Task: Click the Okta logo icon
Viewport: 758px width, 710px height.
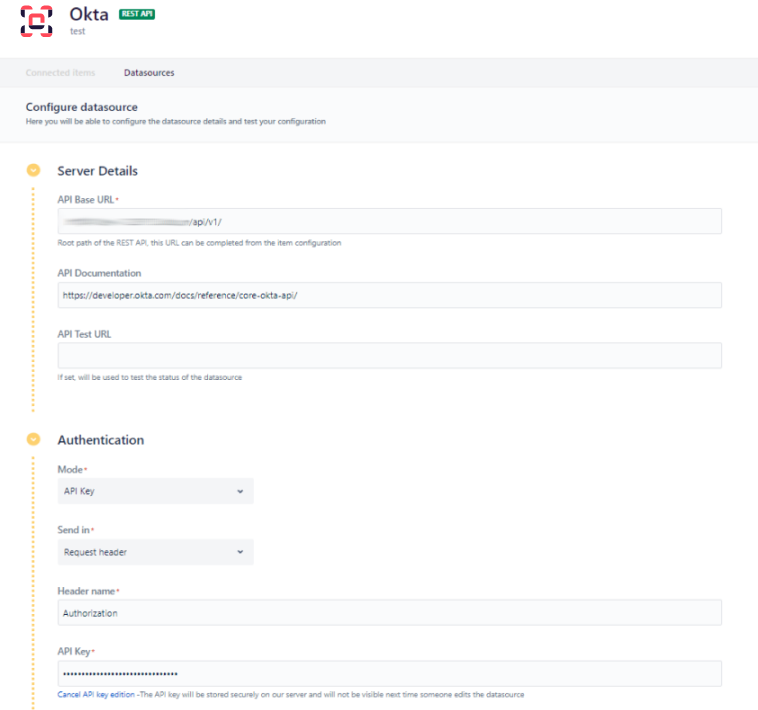Action: 37,21
